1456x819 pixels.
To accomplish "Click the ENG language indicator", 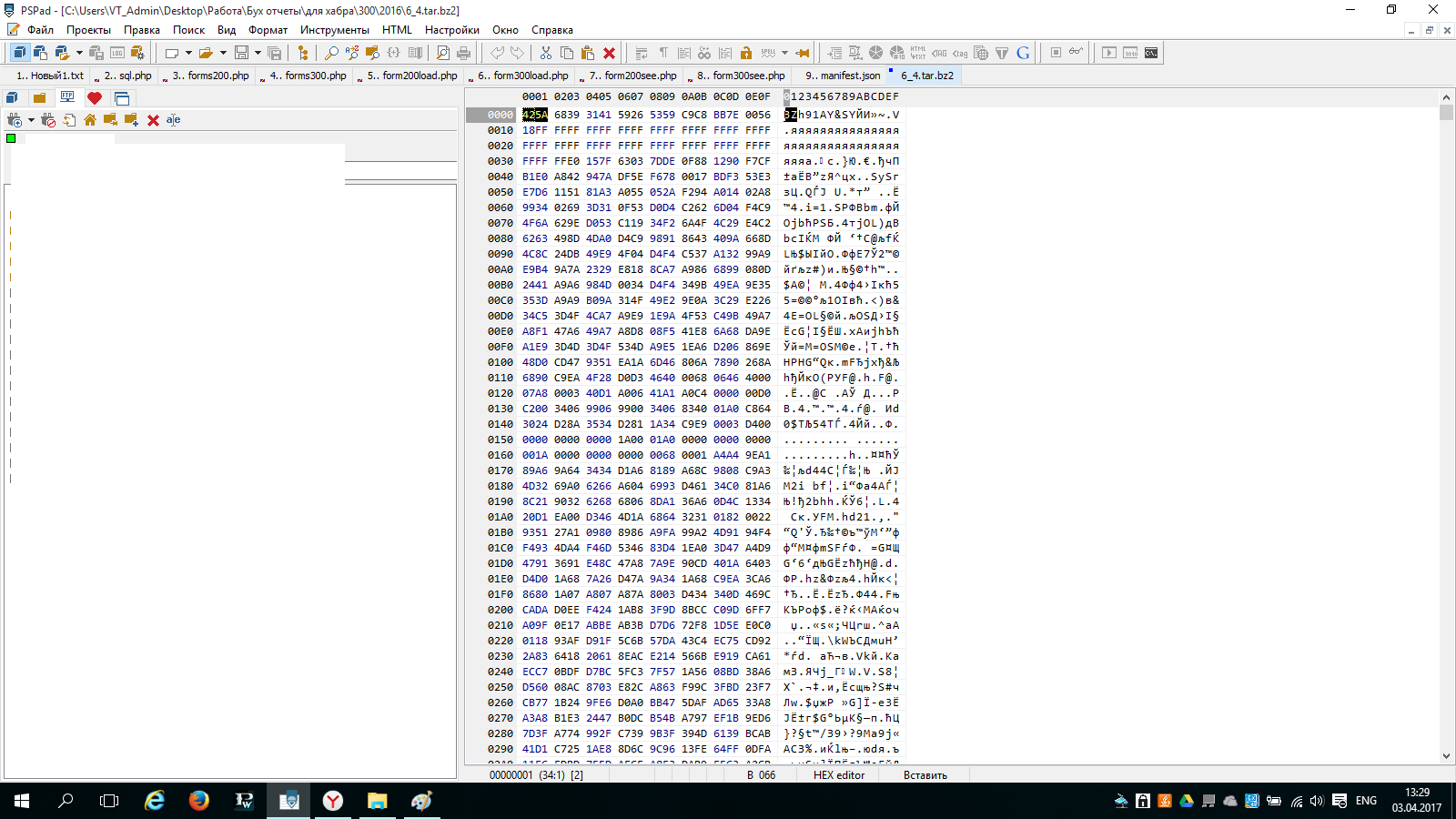I will [1366, 801].
